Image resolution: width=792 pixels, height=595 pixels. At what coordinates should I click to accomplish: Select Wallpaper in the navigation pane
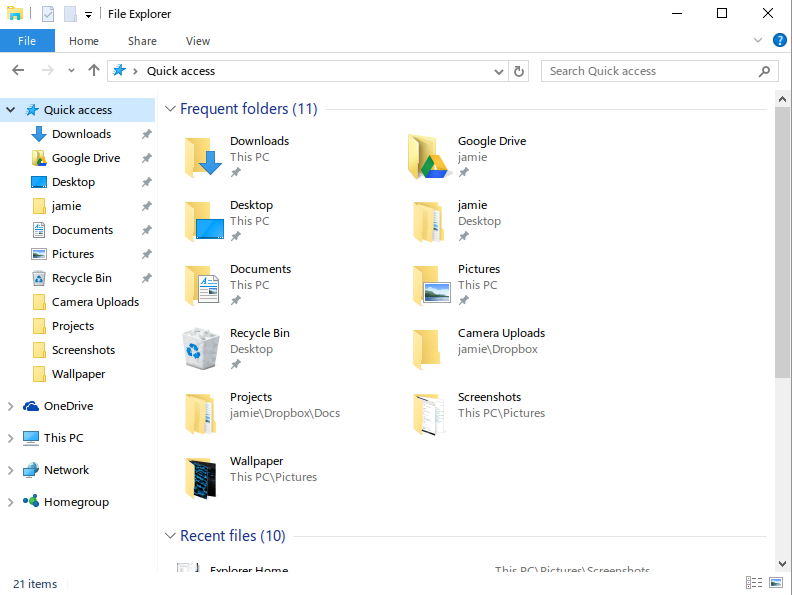pyautogui.click(x=78, y=374)
